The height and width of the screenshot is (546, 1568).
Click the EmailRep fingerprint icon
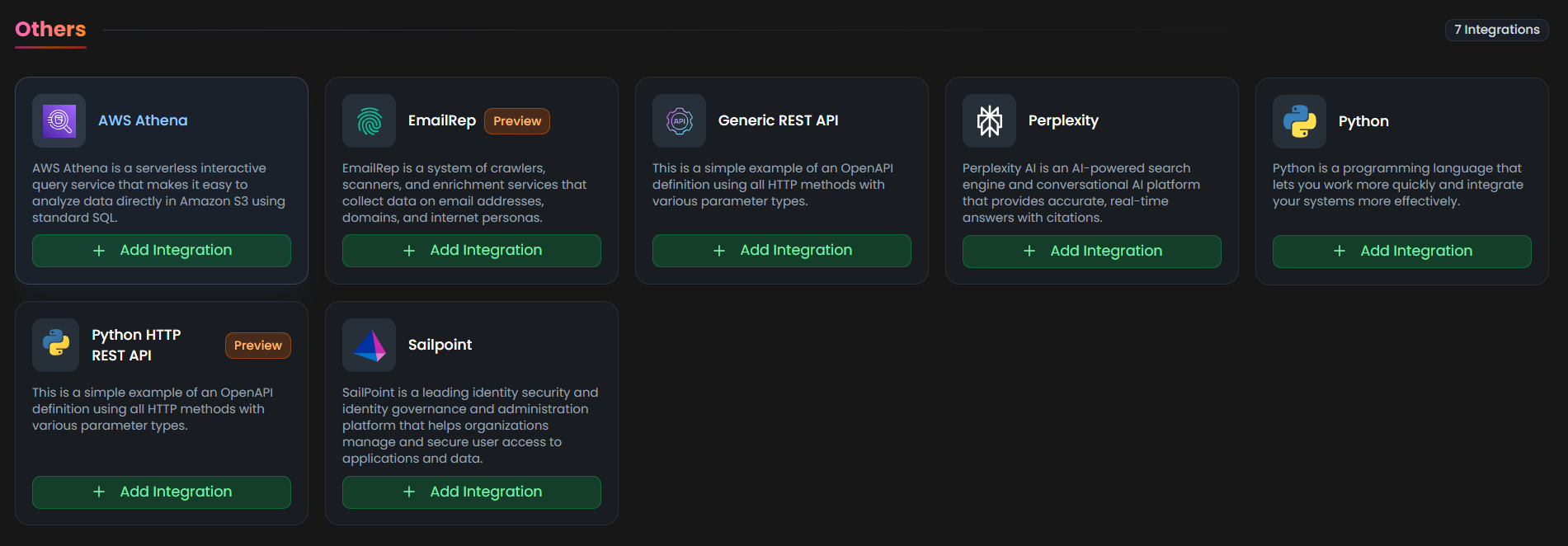click(x=369, y=121)
